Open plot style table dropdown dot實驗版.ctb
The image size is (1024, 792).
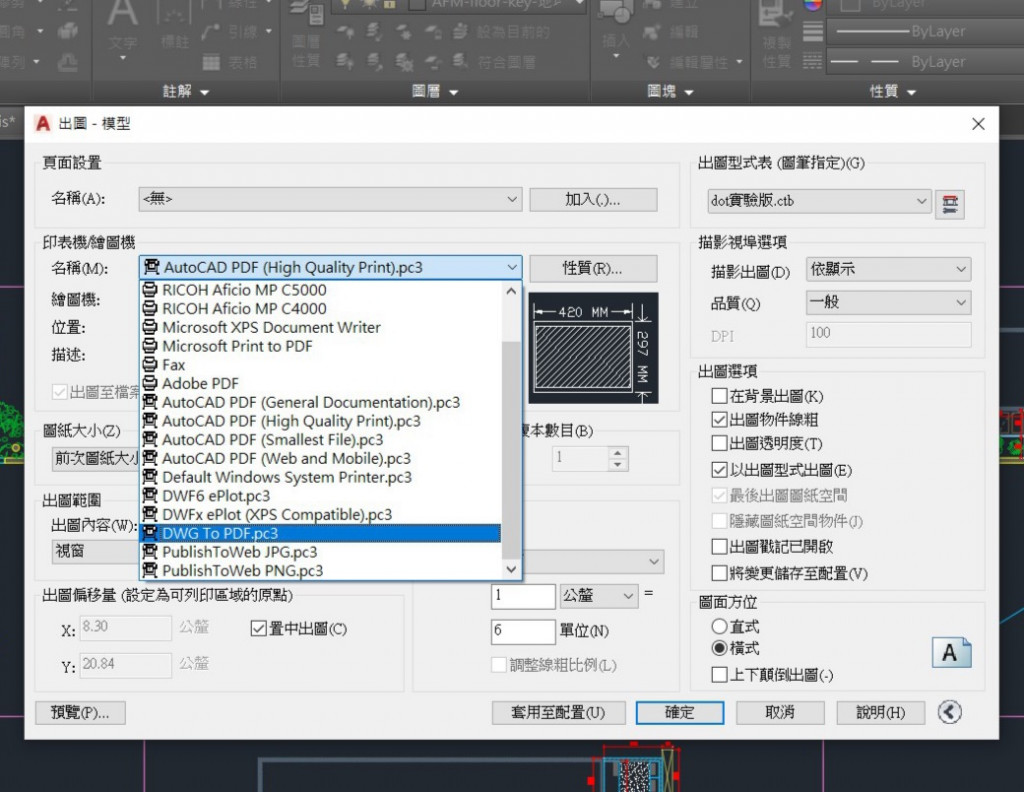click(x=819, y=201)
